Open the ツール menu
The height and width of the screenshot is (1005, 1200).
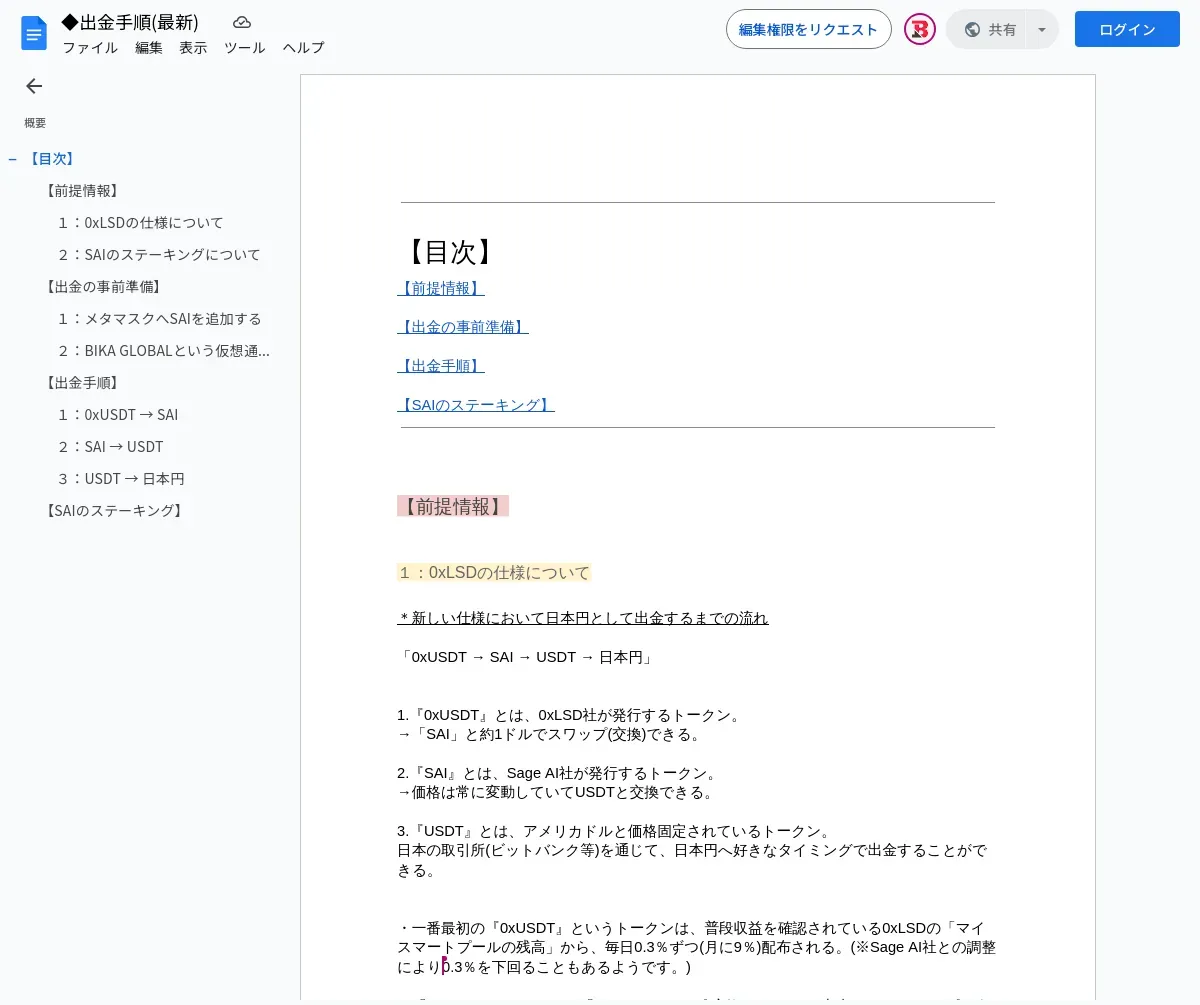245,47
